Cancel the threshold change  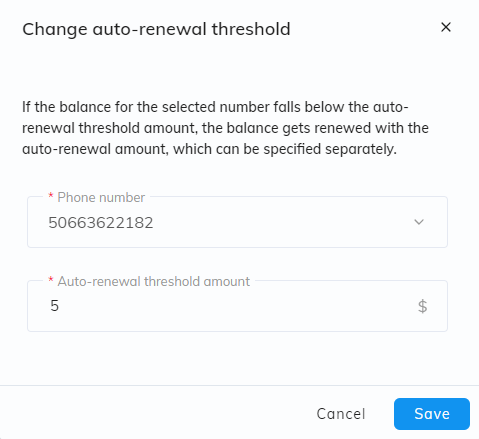pos(341,414)
